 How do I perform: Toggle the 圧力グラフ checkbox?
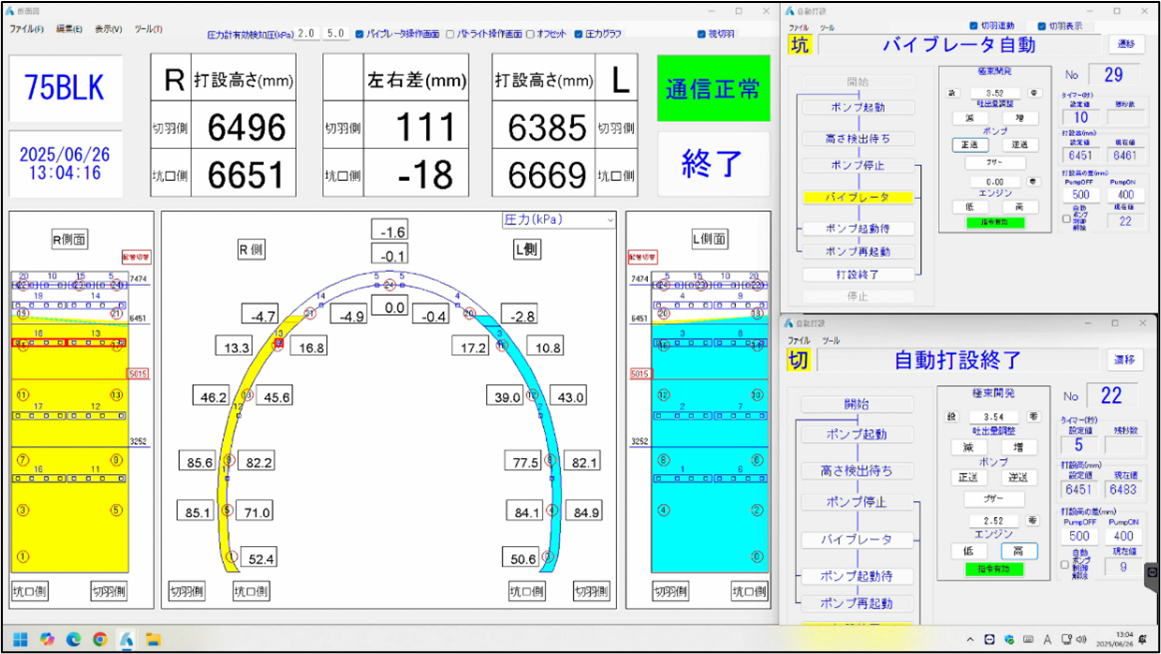[x=579, y=34]
